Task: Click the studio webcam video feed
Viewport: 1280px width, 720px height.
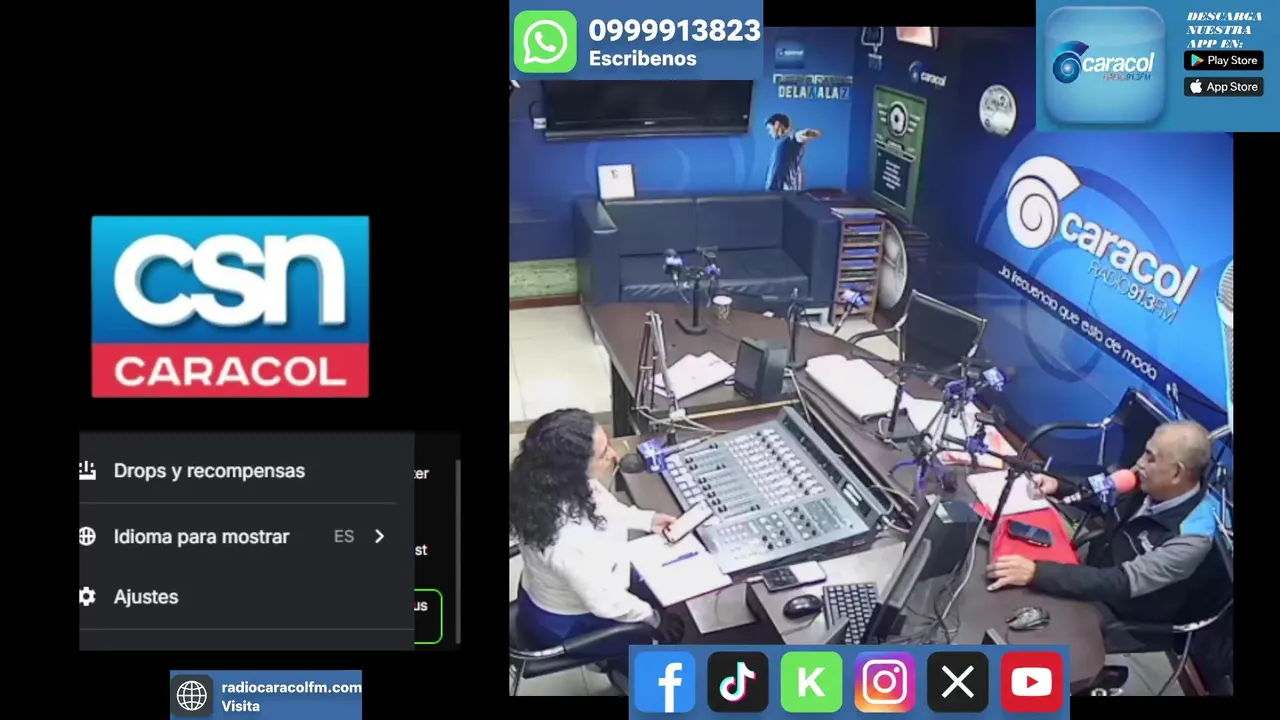Action: 871,360
